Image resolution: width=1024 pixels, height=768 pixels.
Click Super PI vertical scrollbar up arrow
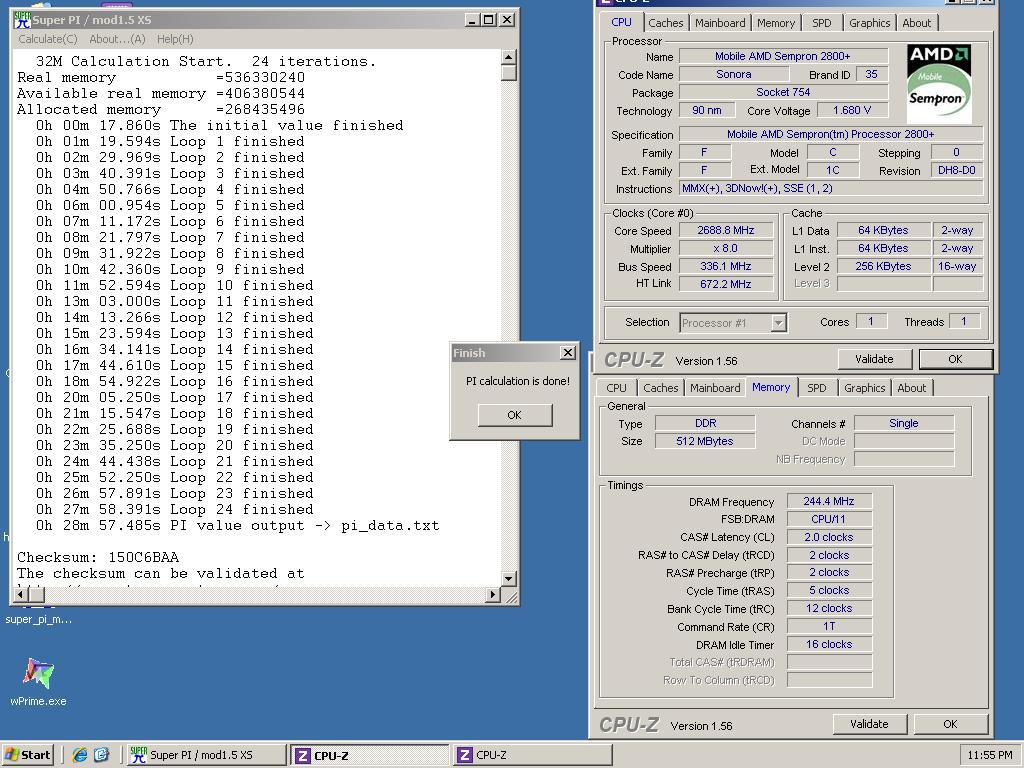(509, 57)
